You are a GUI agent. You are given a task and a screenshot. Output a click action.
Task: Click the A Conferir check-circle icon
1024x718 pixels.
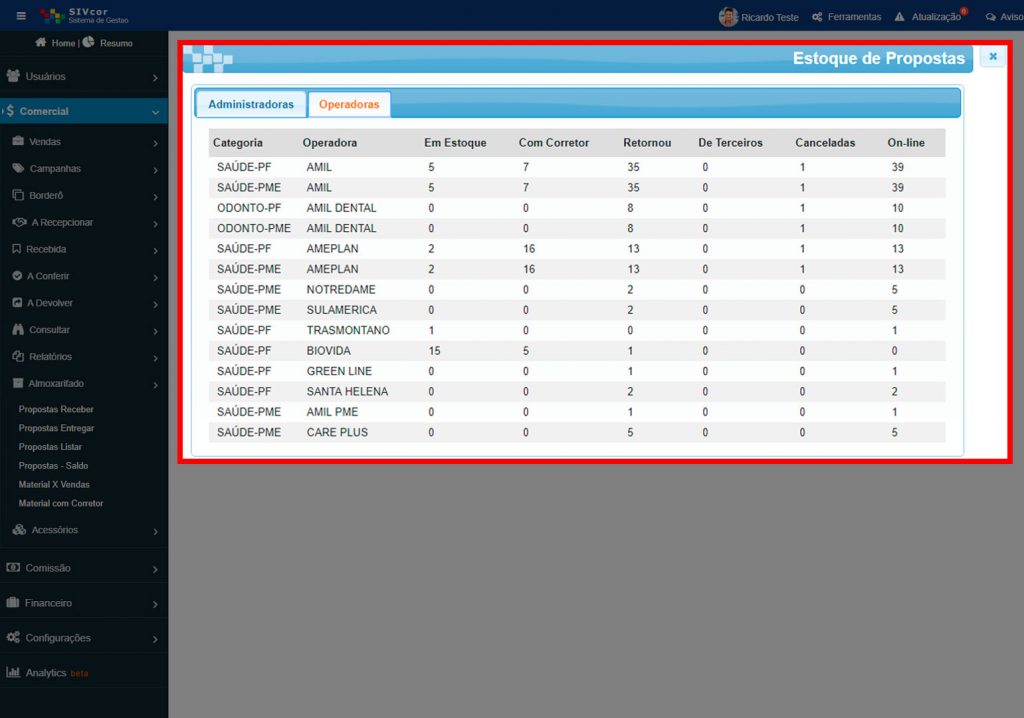(x=18, y=276)
